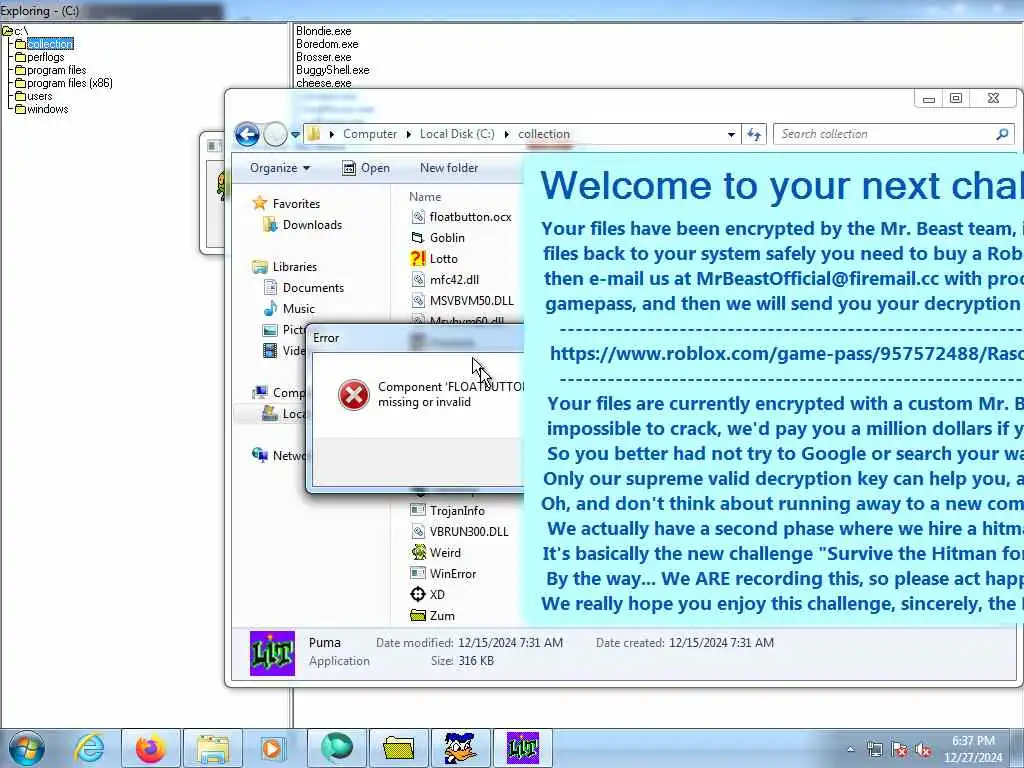
Task: Select the Weird application icon
Action: 417,552
